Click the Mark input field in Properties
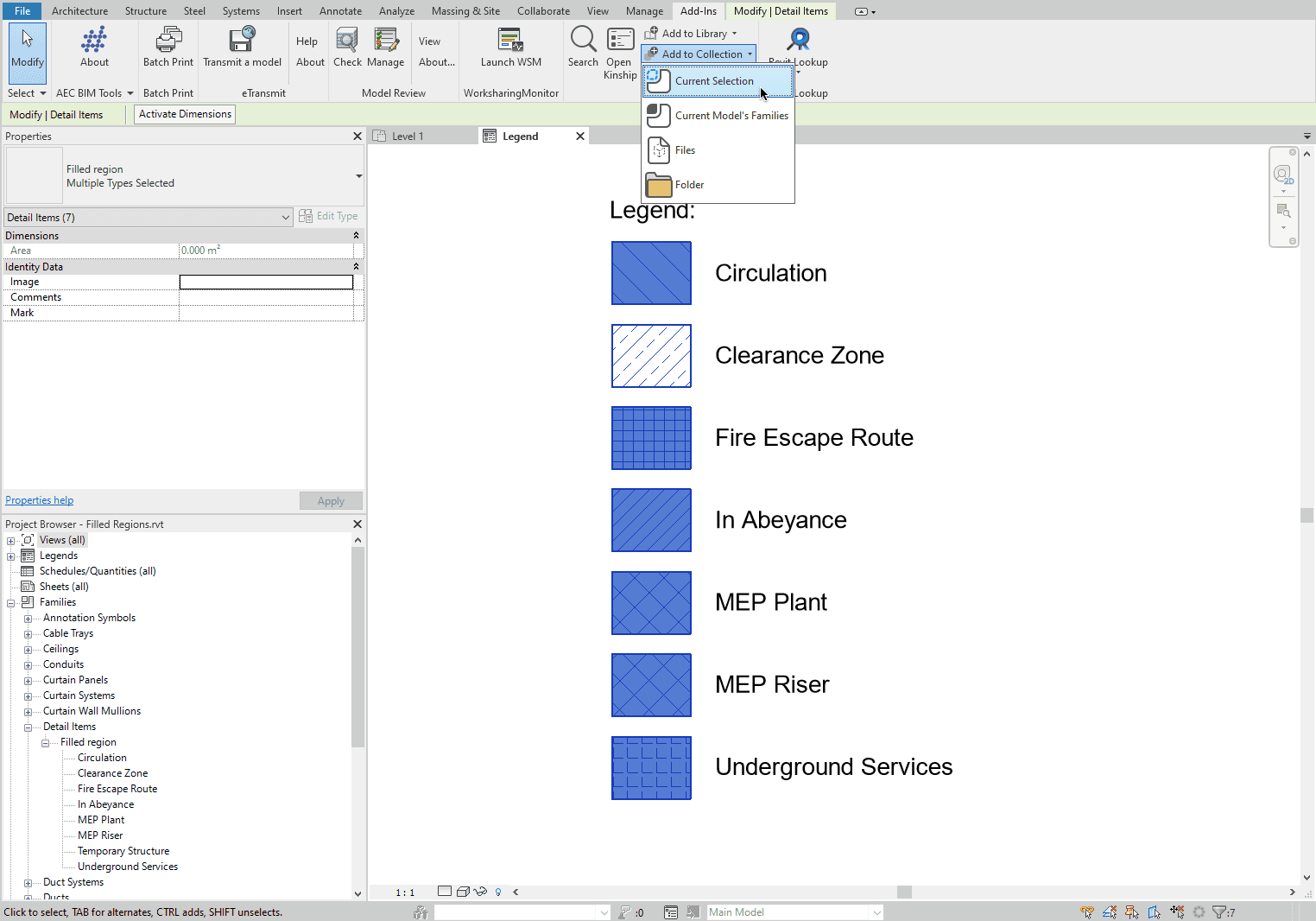 coord(266,312)
